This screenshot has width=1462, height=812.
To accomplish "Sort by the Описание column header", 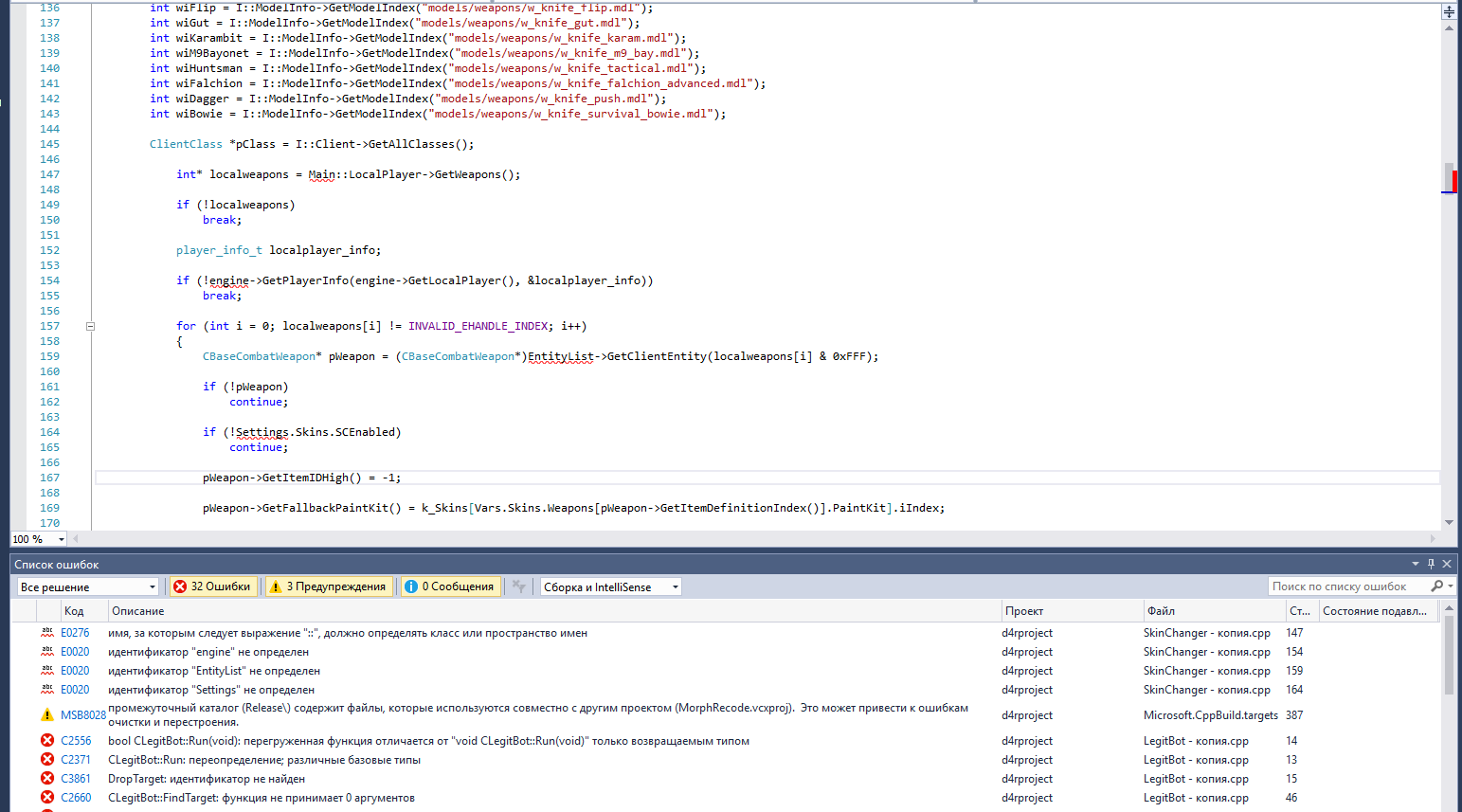I will coord(138,611).
